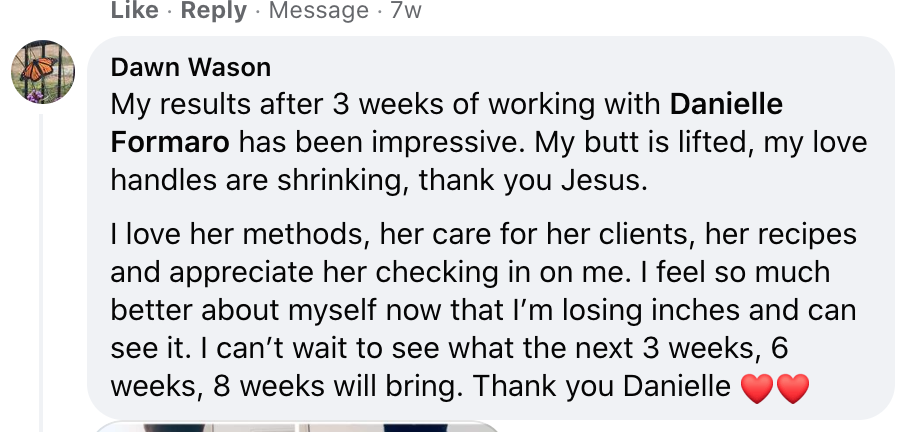Click the second red heart emoji
917x432 pixels.
(x=793, y=388)
